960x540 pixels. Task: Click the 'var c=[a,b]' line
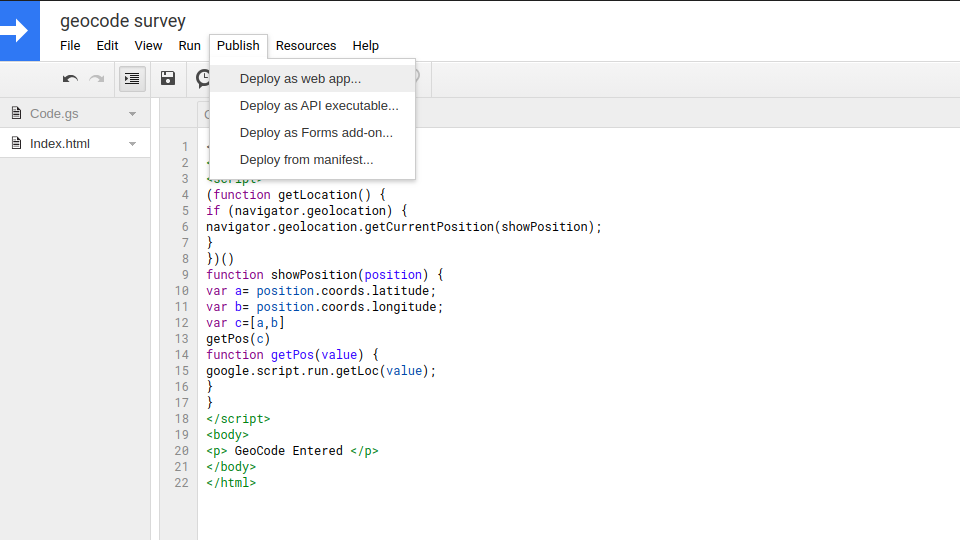tap(245, 323)
